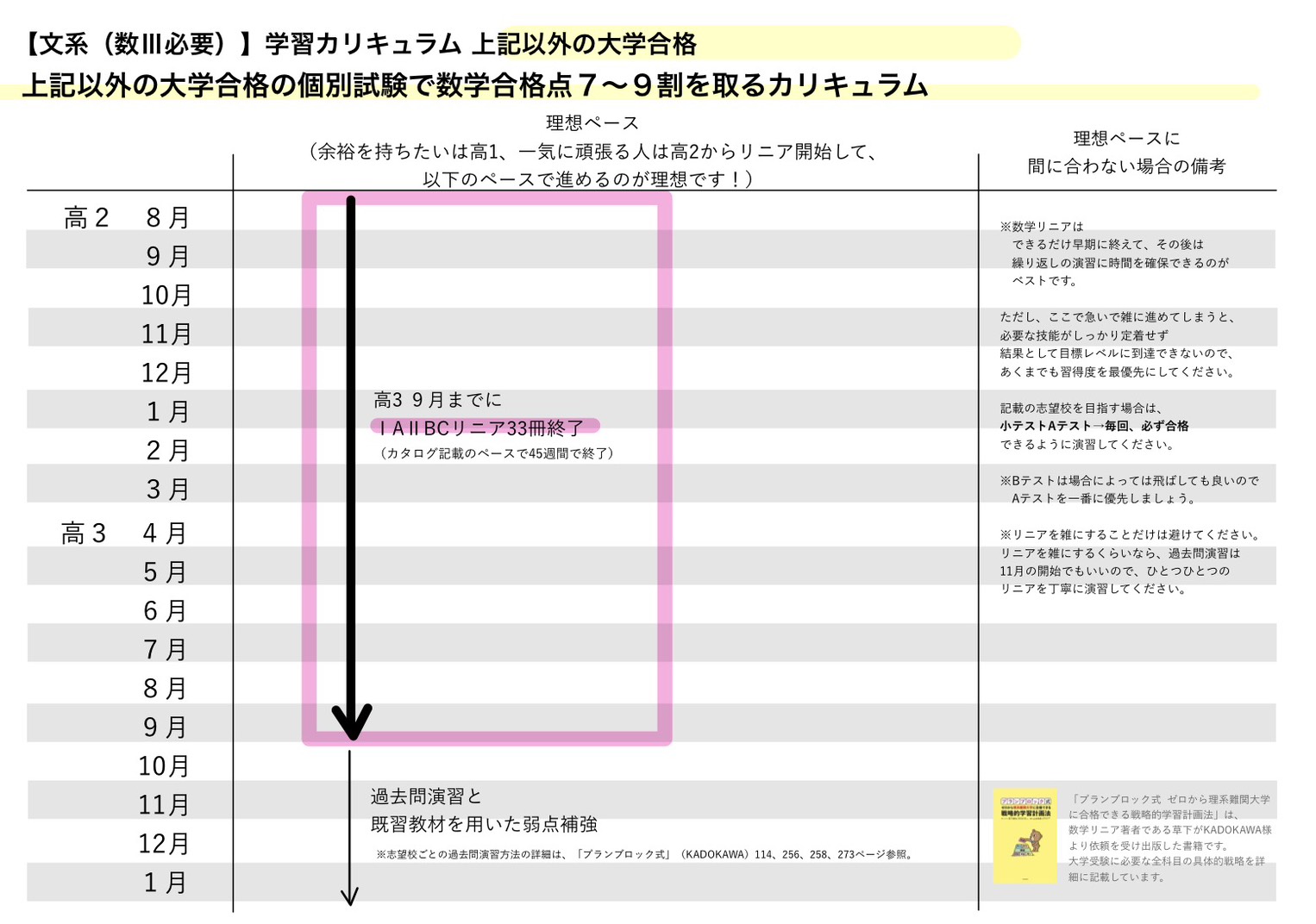Click the line 記載の志望校を目指す場合は、

click(1081, 409)
